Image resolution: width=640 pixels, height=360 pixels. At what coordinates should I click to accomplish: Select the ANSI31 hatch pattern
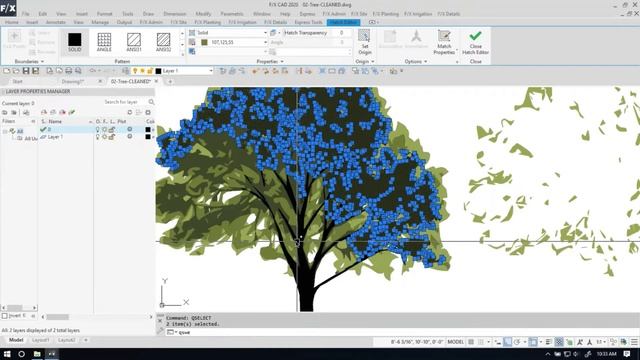(133, 42)
